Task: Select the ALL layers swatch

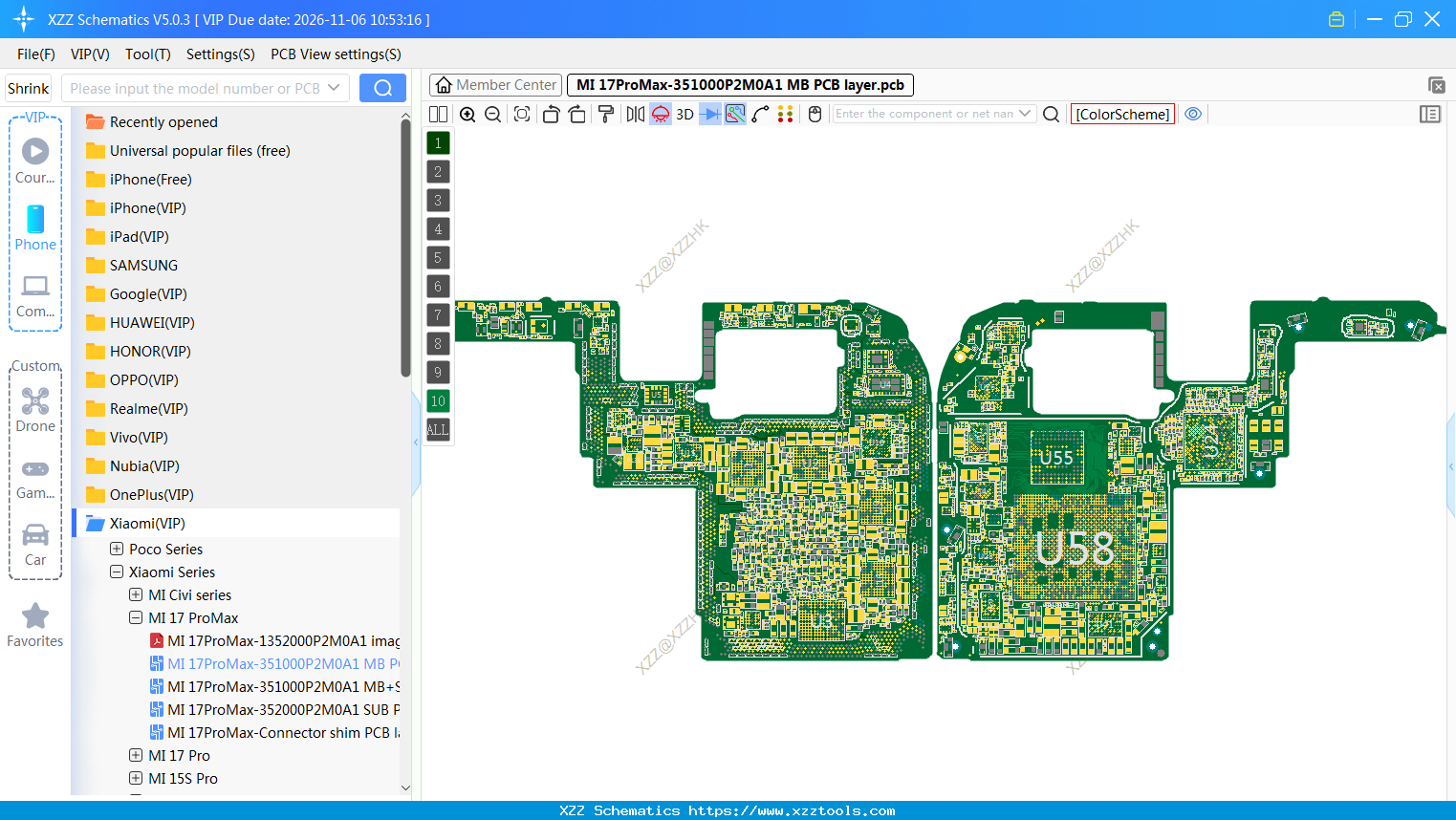Action: [x=438, y=430]
